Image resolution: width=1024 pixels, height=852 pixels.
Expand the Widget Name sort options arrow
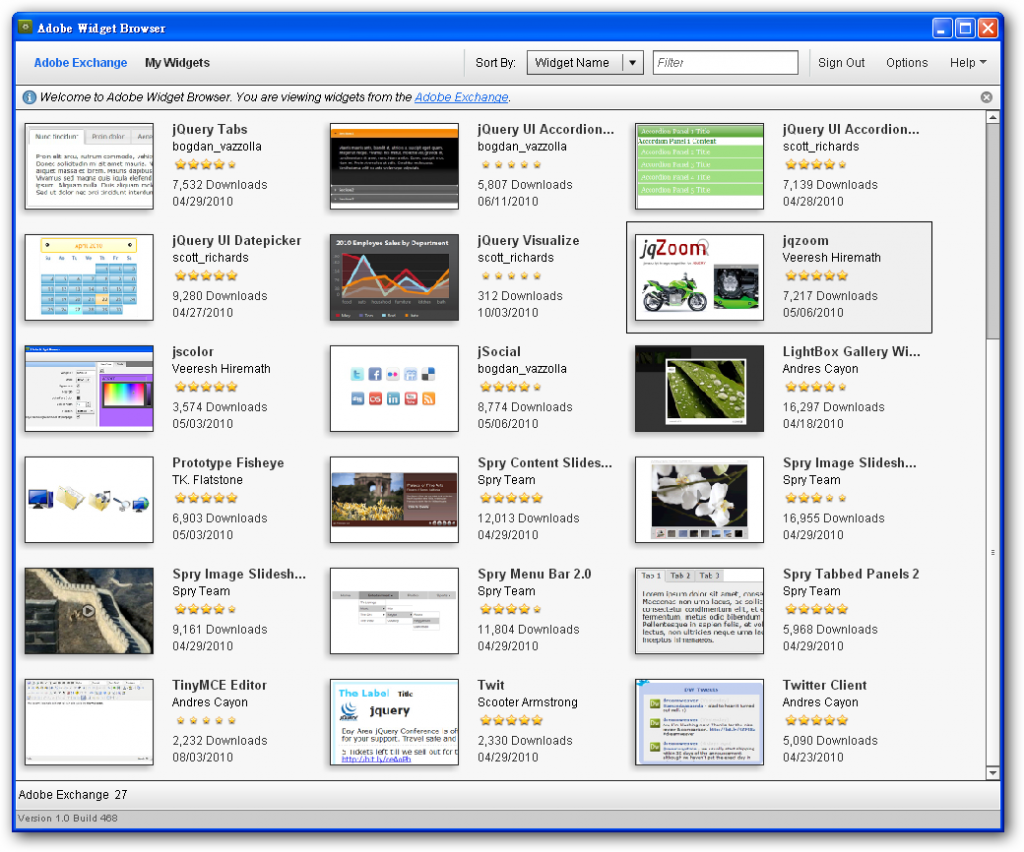[633, 62]
